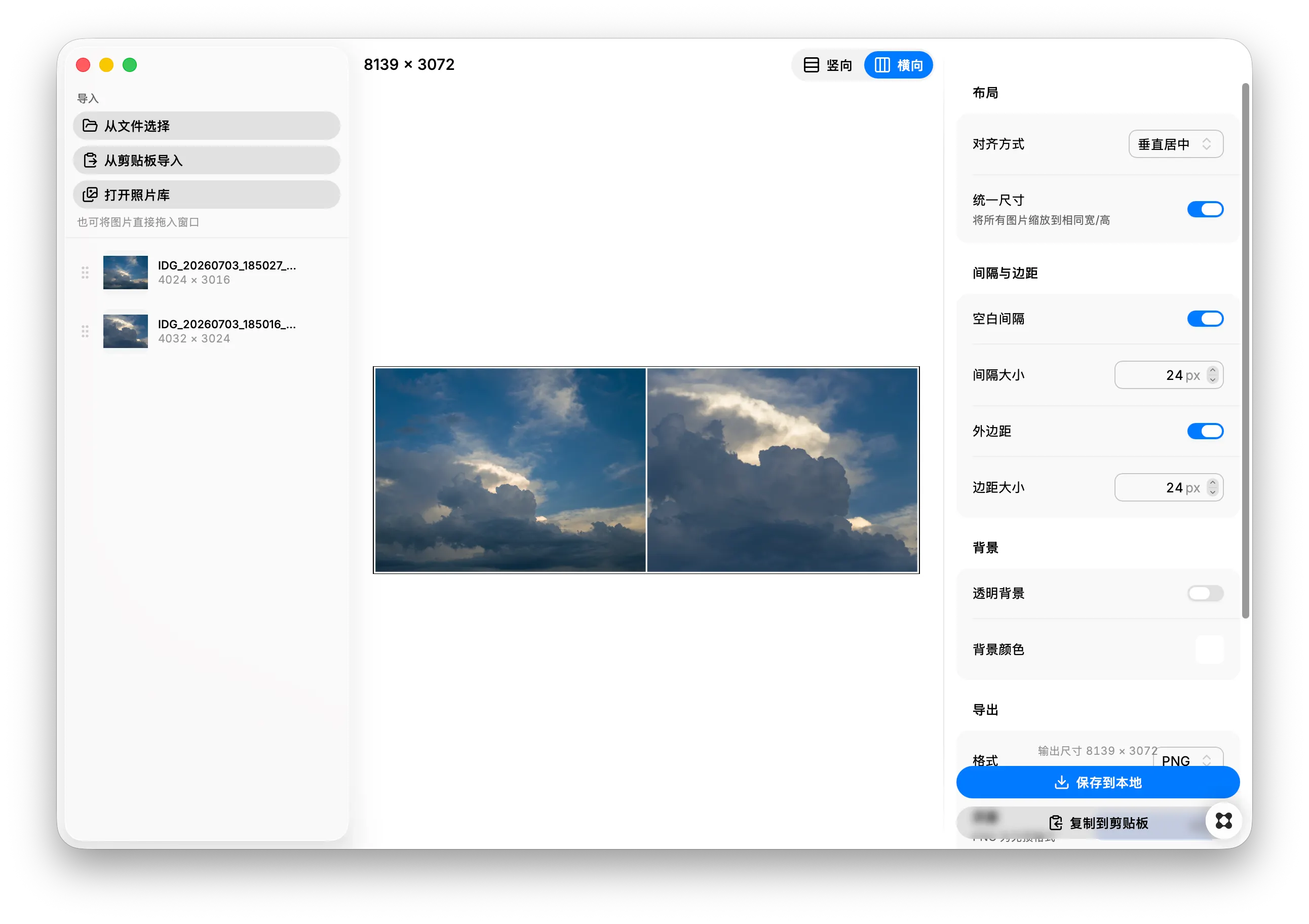Click the clipboard icon on 复制到剪贴板
The image size is (1309, 924).
(1055, 823)
